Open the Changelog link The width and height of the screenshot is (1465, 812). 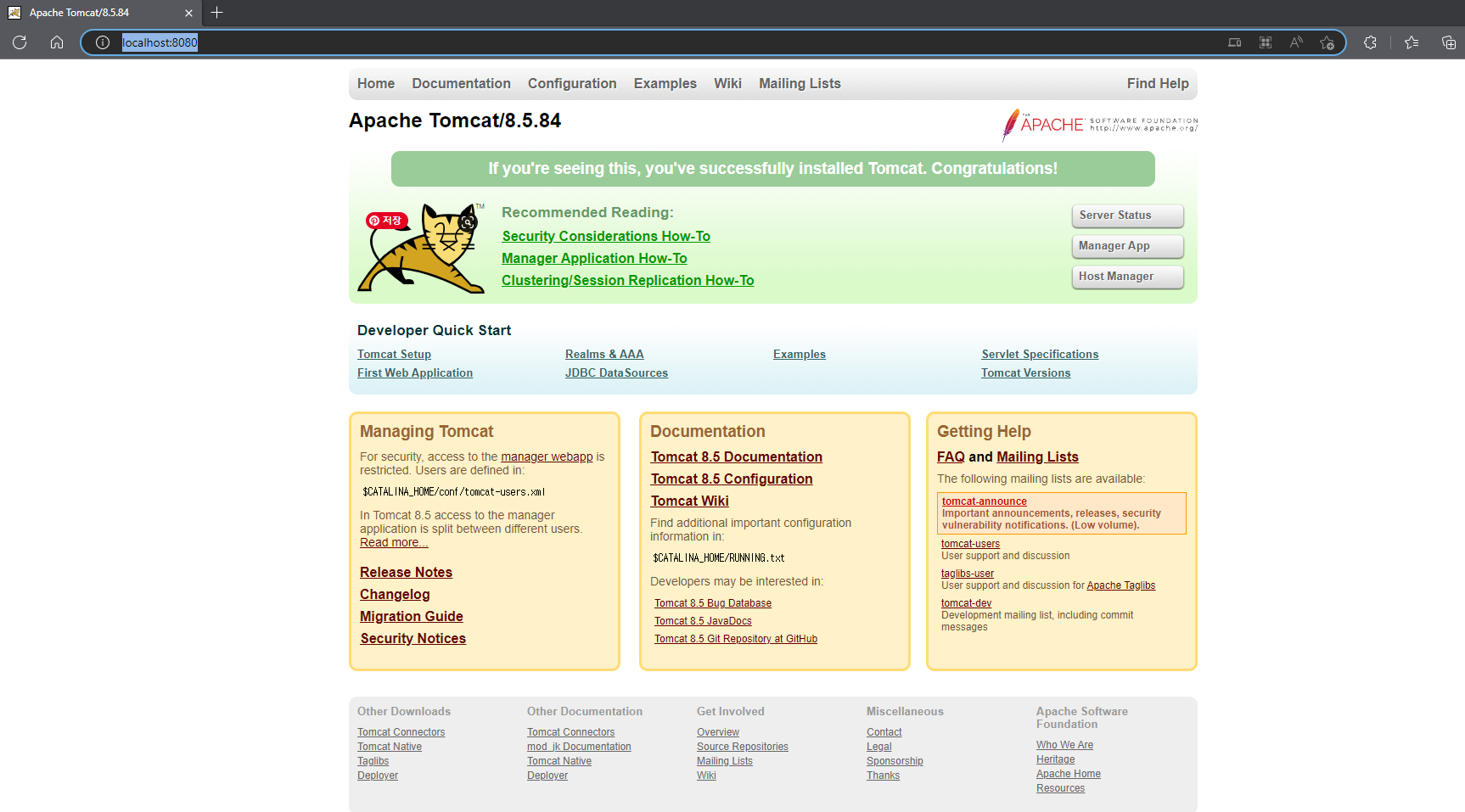click(395, 594)
